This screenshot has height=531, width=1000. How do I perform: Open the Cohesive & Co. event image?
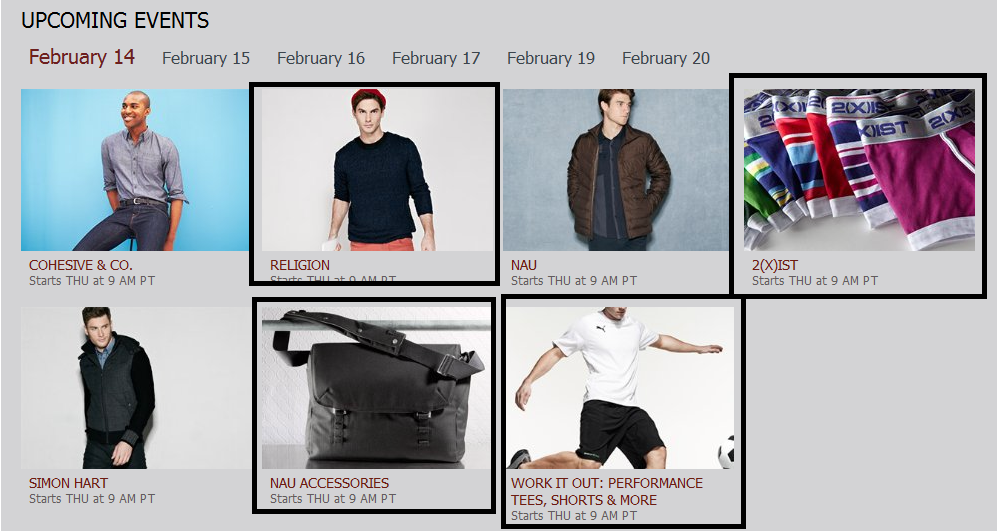click(135, 170)
